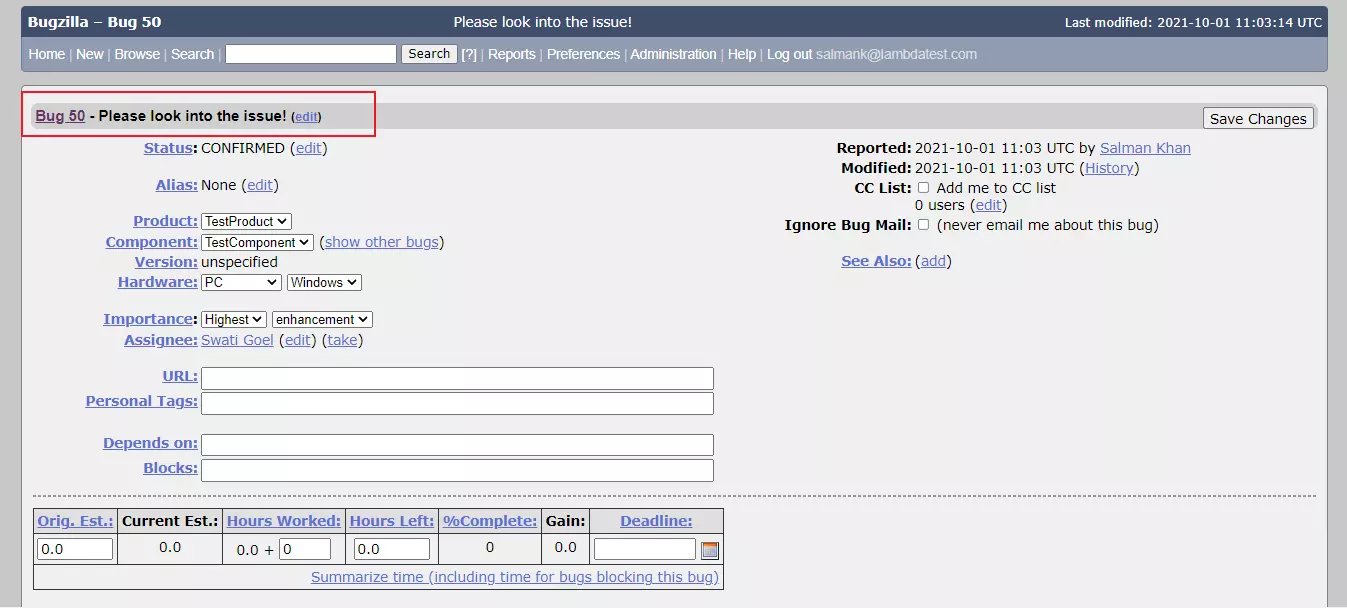Open the Component dropdown

(x=257, y=242)
